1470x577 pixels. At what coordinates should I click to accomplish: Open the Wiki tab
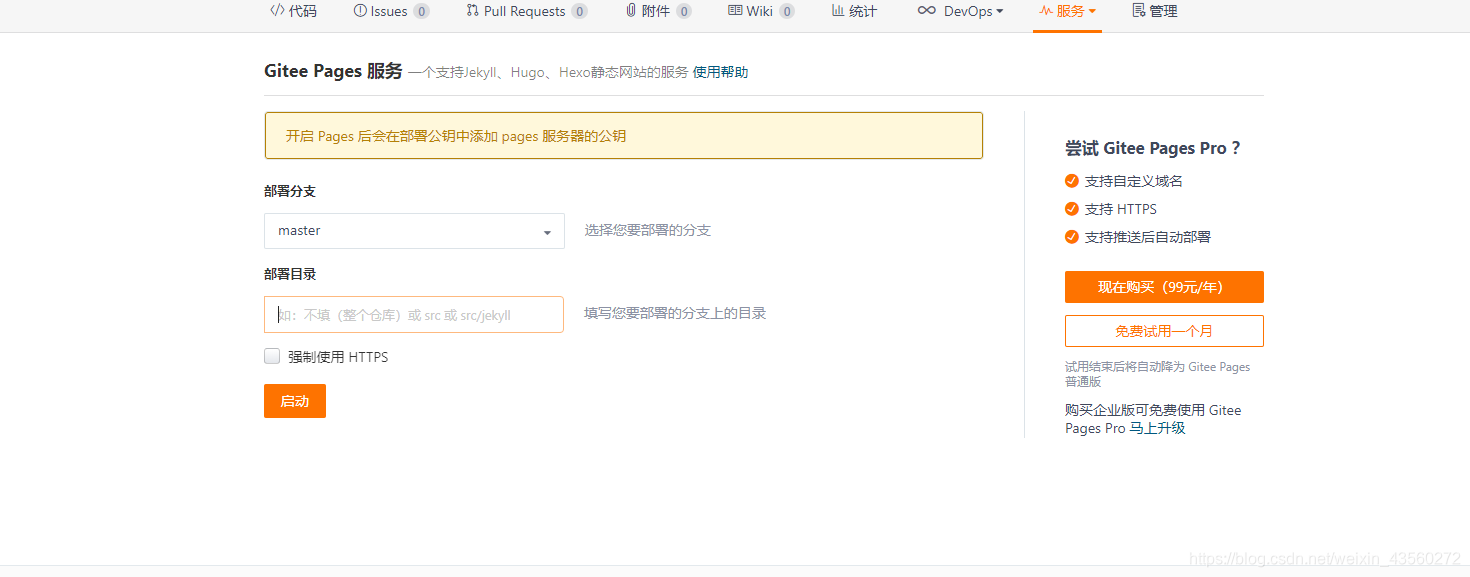761,11
